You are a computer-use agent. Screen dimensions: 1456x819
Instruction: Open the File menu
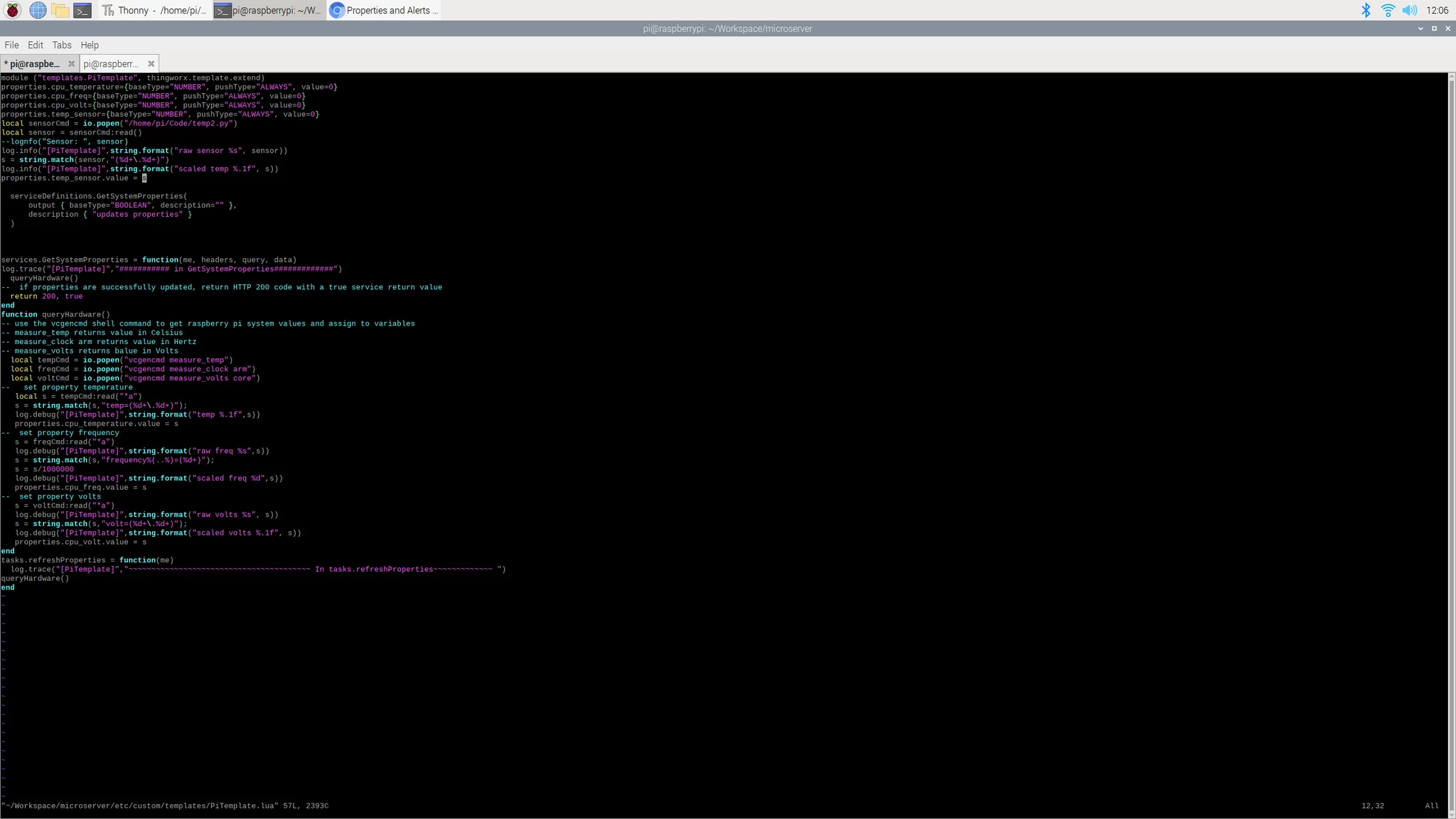click(11, 45)
